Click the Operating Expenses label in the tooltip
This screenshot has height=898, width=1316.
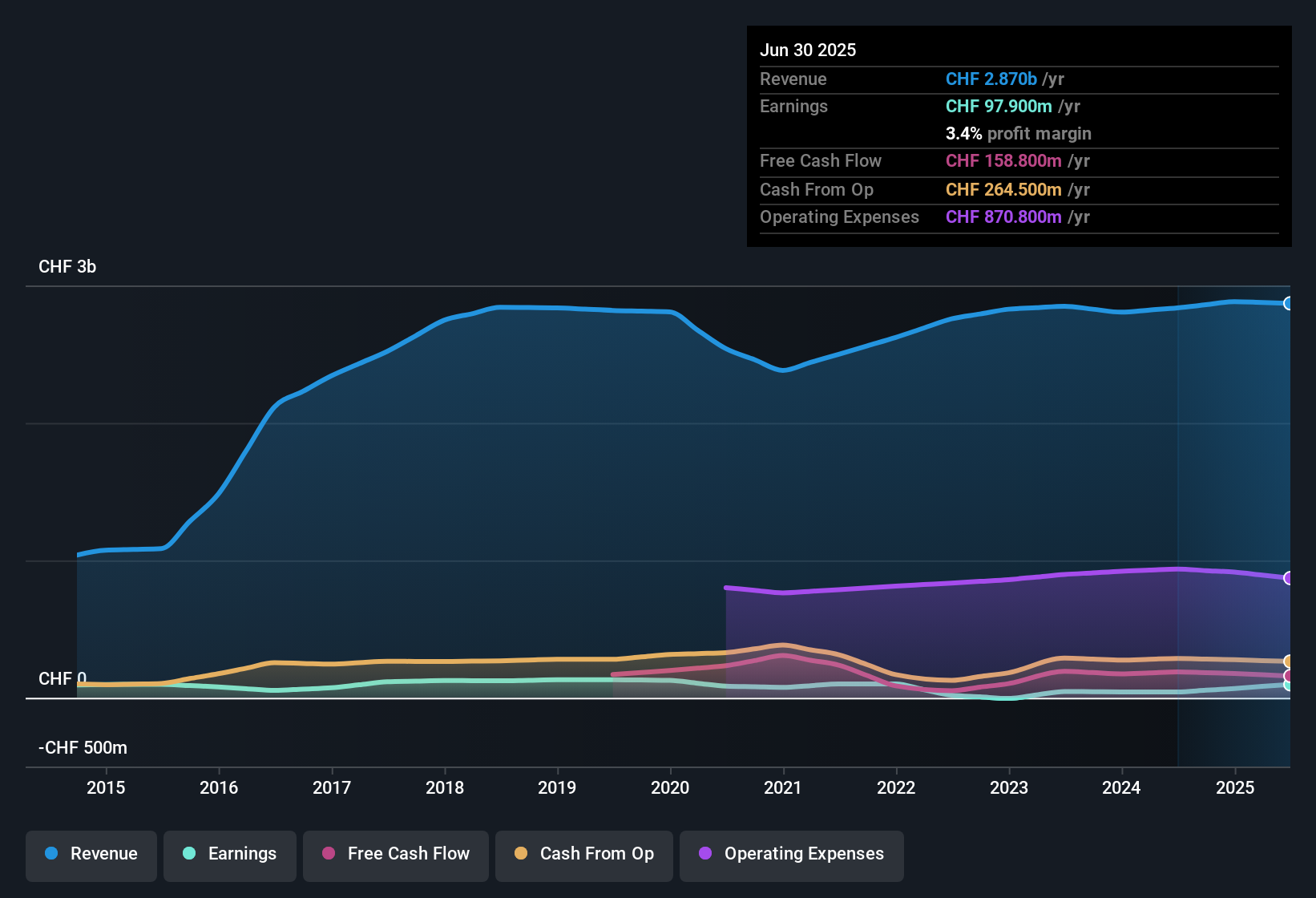pos(839,216)
